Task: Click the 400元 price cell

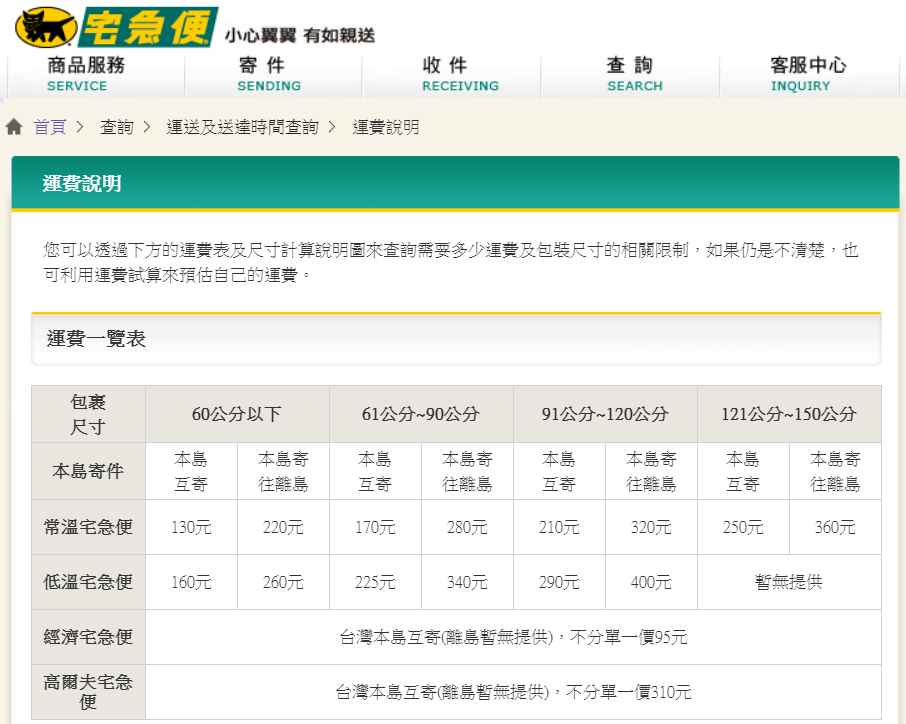Action: pyautogui.click(x=651, y=582)
